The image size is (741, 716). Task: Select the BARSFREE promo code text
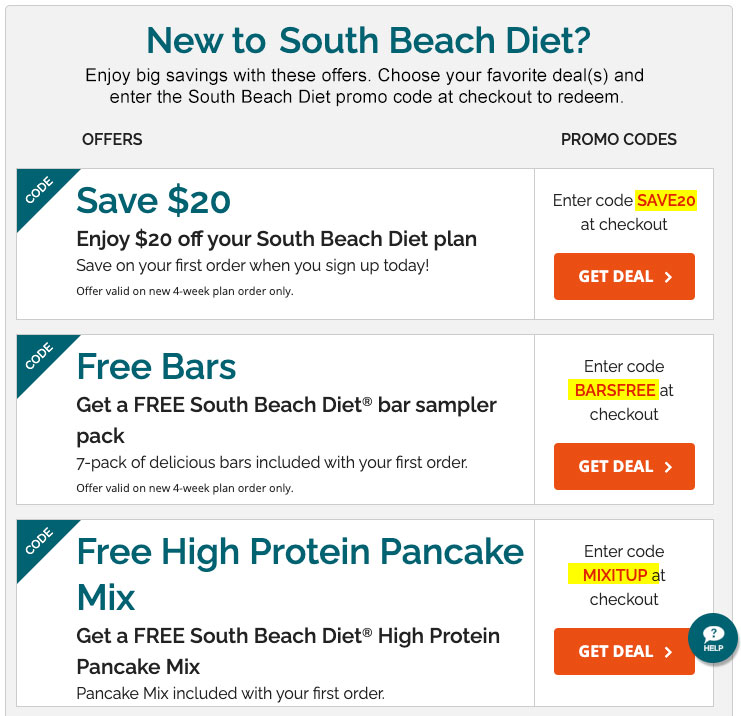[614, 390]
